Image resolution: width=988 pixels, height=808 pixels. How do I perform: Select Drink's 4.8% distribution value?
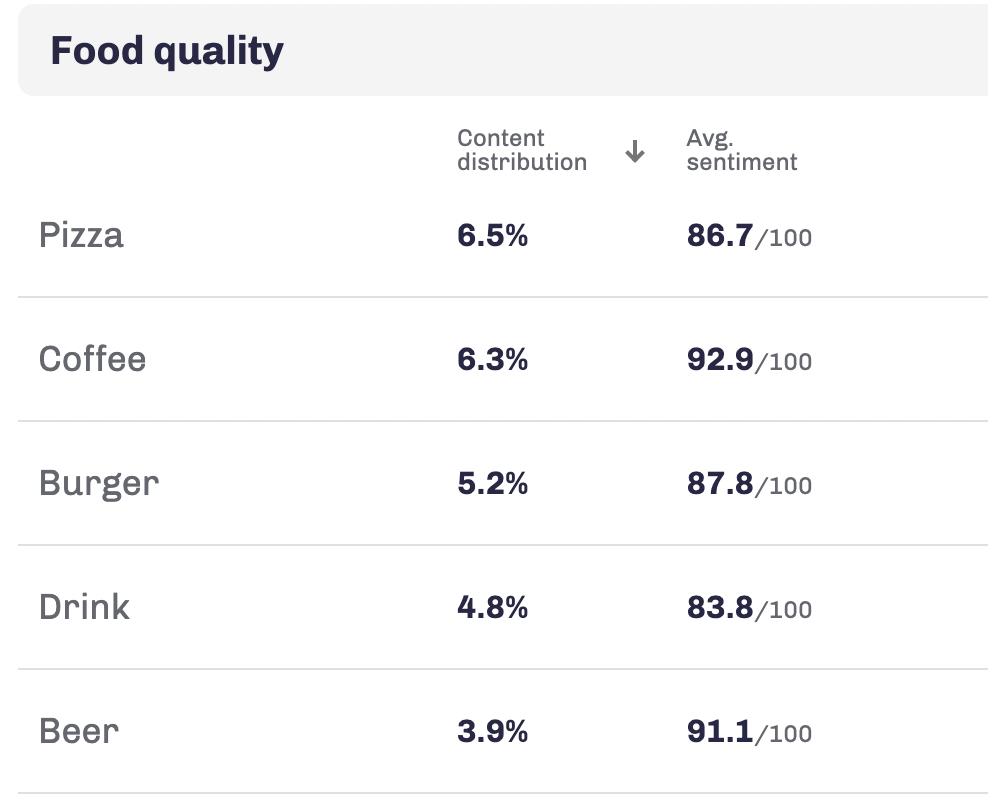492,608
